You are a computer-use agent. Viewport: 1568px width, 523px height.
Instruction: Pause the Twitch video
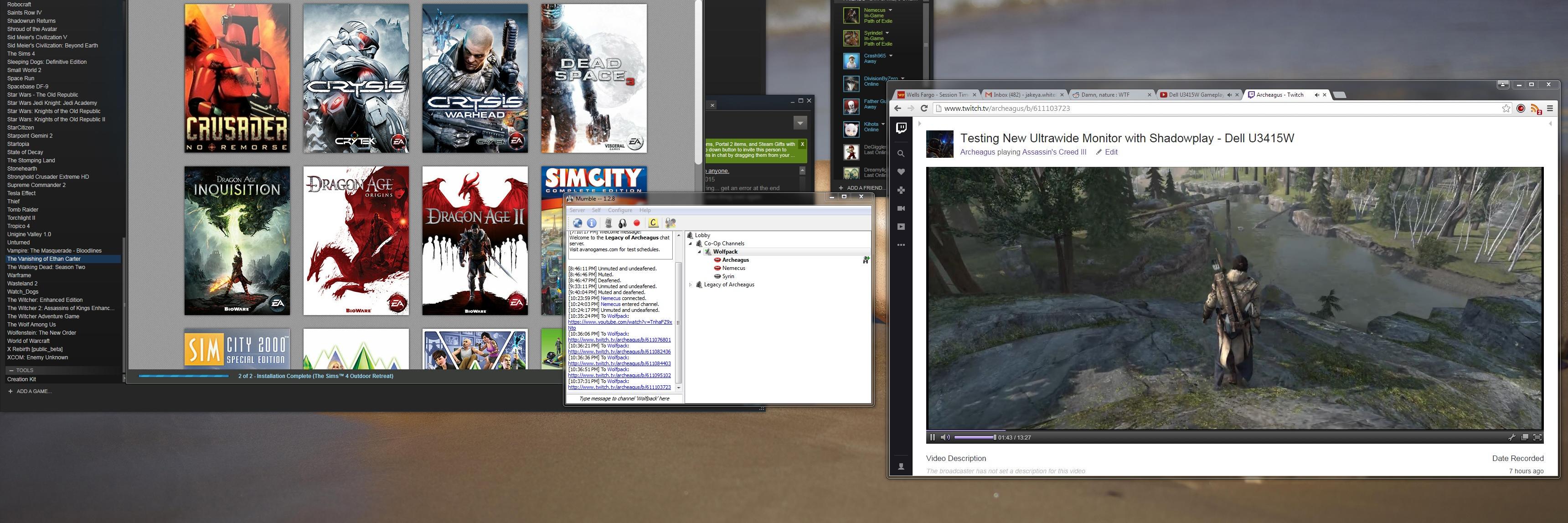[x=932, y=437]
